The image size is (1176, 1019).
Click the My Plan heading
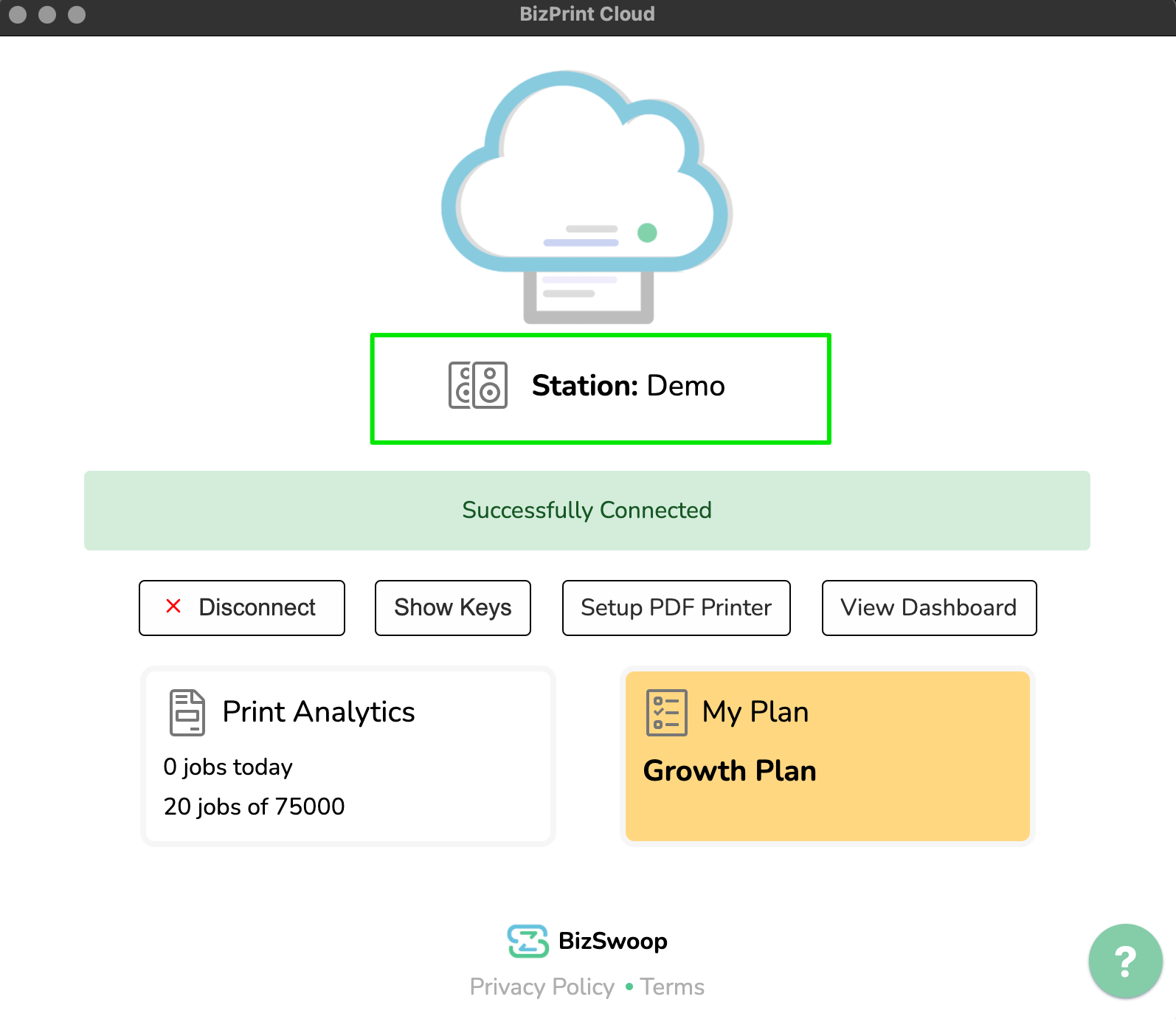755,712
